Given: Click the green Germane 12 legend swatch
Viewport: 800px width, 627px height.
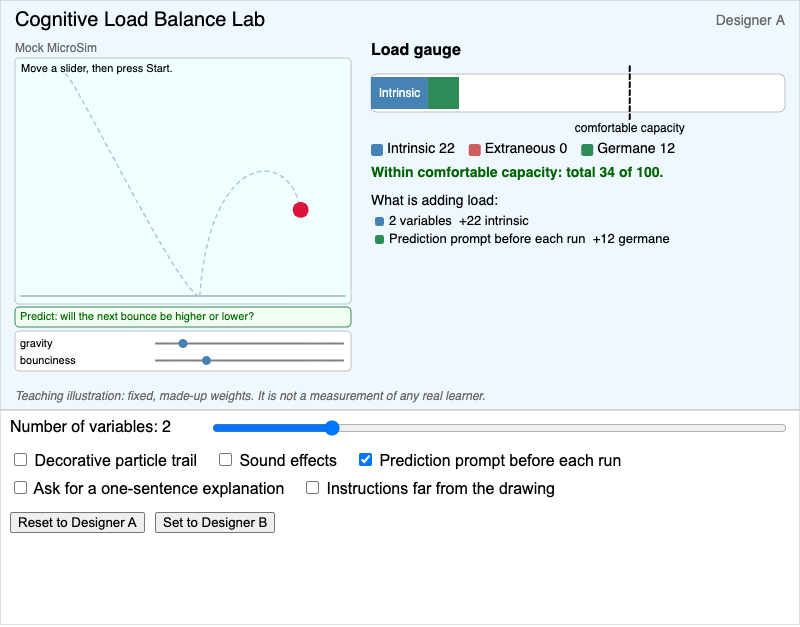Looking at the screenshot, I should (x=587, y=149).
